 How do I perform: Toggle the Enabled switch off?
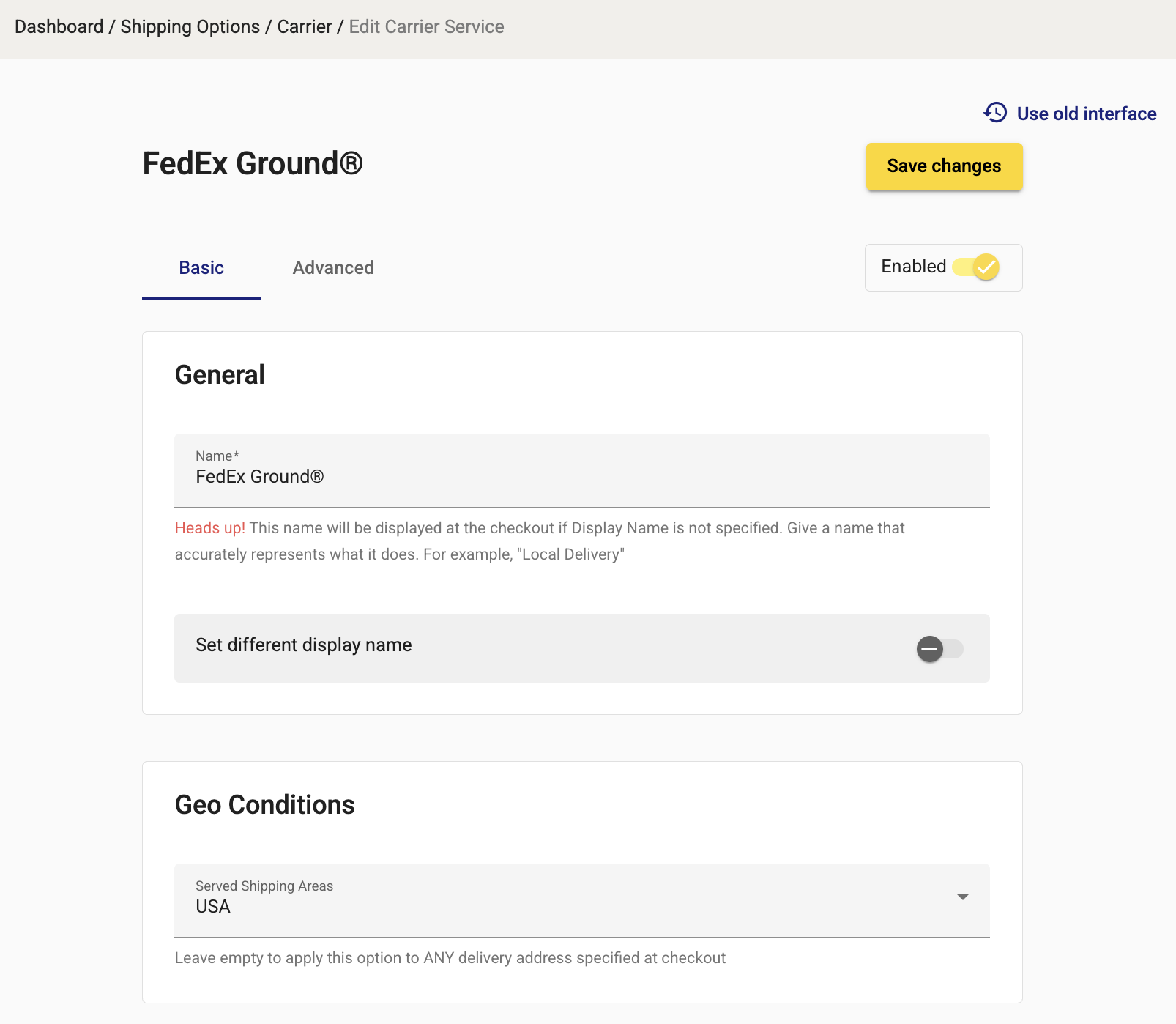976,267
